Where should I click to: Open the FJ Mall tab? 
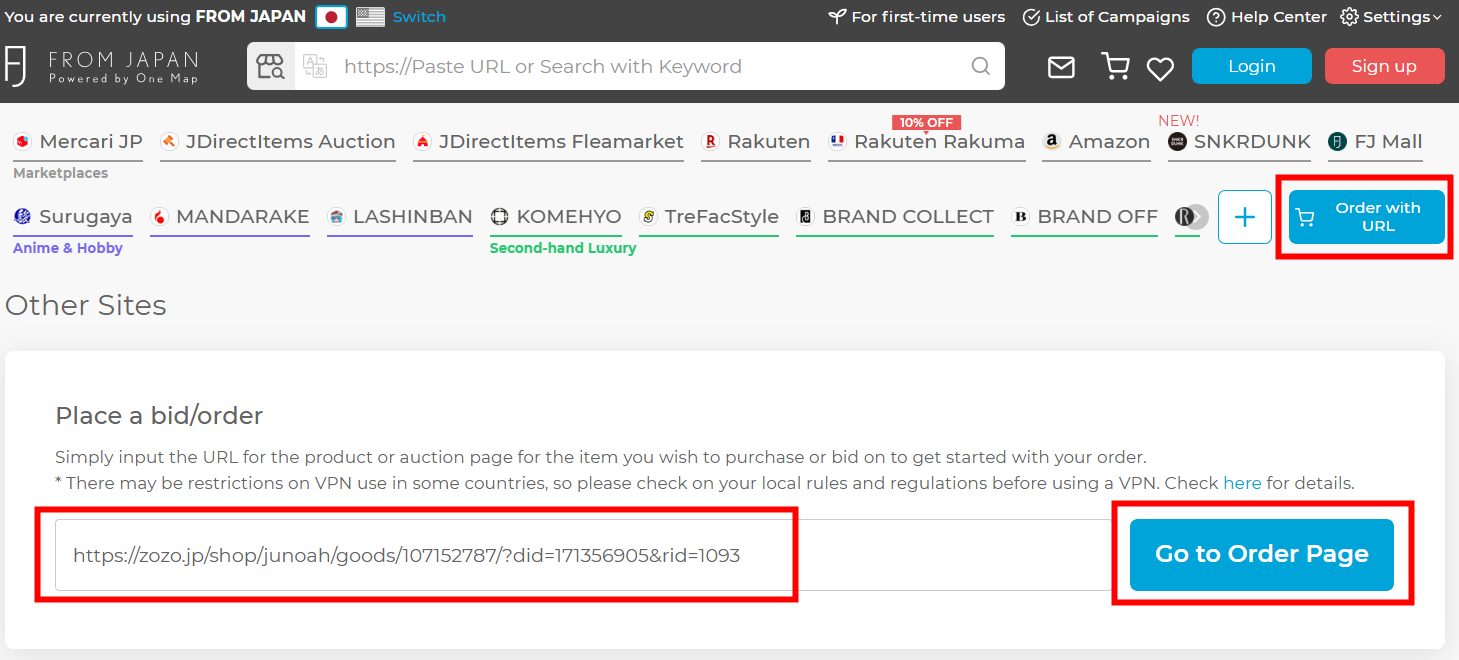click(x=1375, y=142)
